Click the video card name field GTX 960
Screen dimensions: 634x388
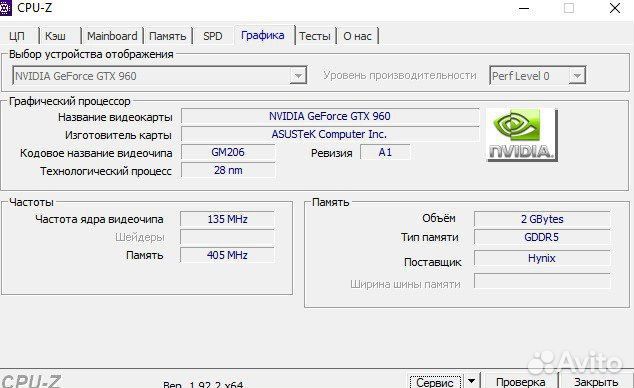[330, 116]
